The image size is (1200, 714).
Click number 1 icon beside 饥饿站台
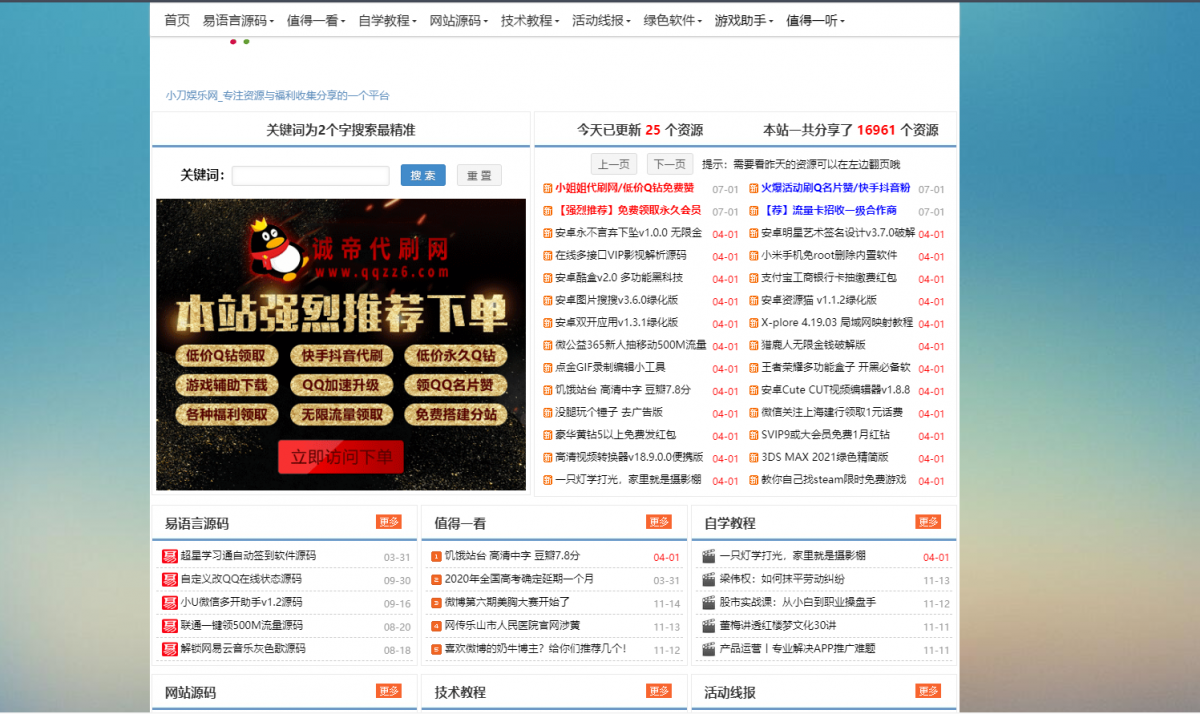coord(436,556)
